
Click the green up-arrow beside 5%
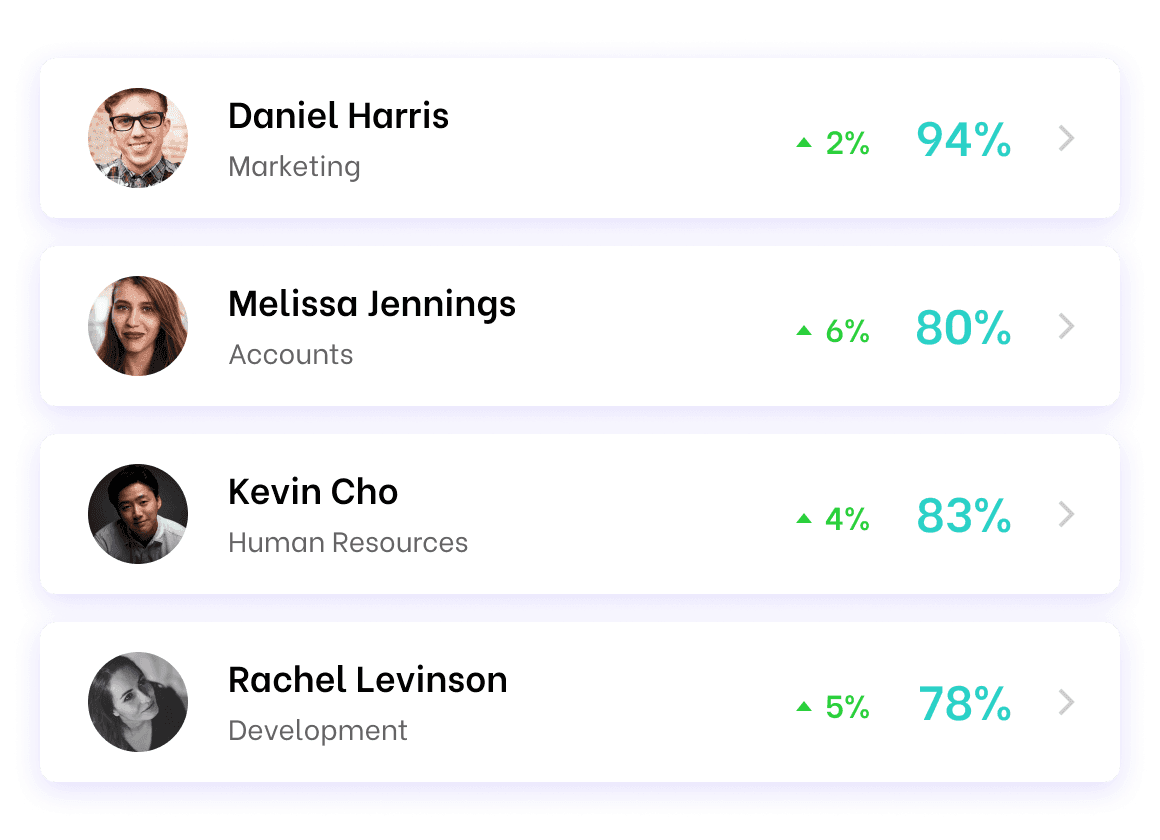pyautogui.click(x=804, y=707)
